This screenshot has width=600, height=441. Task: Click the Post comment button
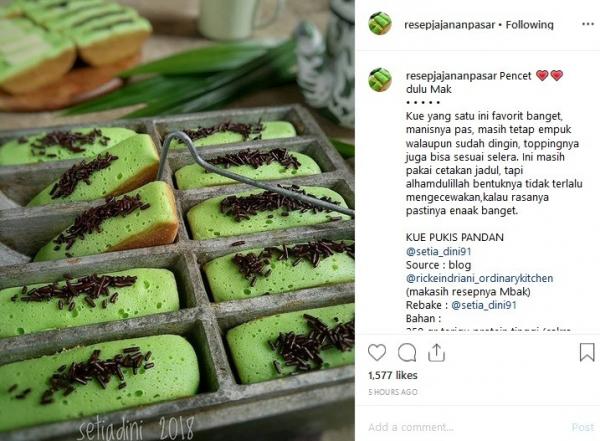583,427
